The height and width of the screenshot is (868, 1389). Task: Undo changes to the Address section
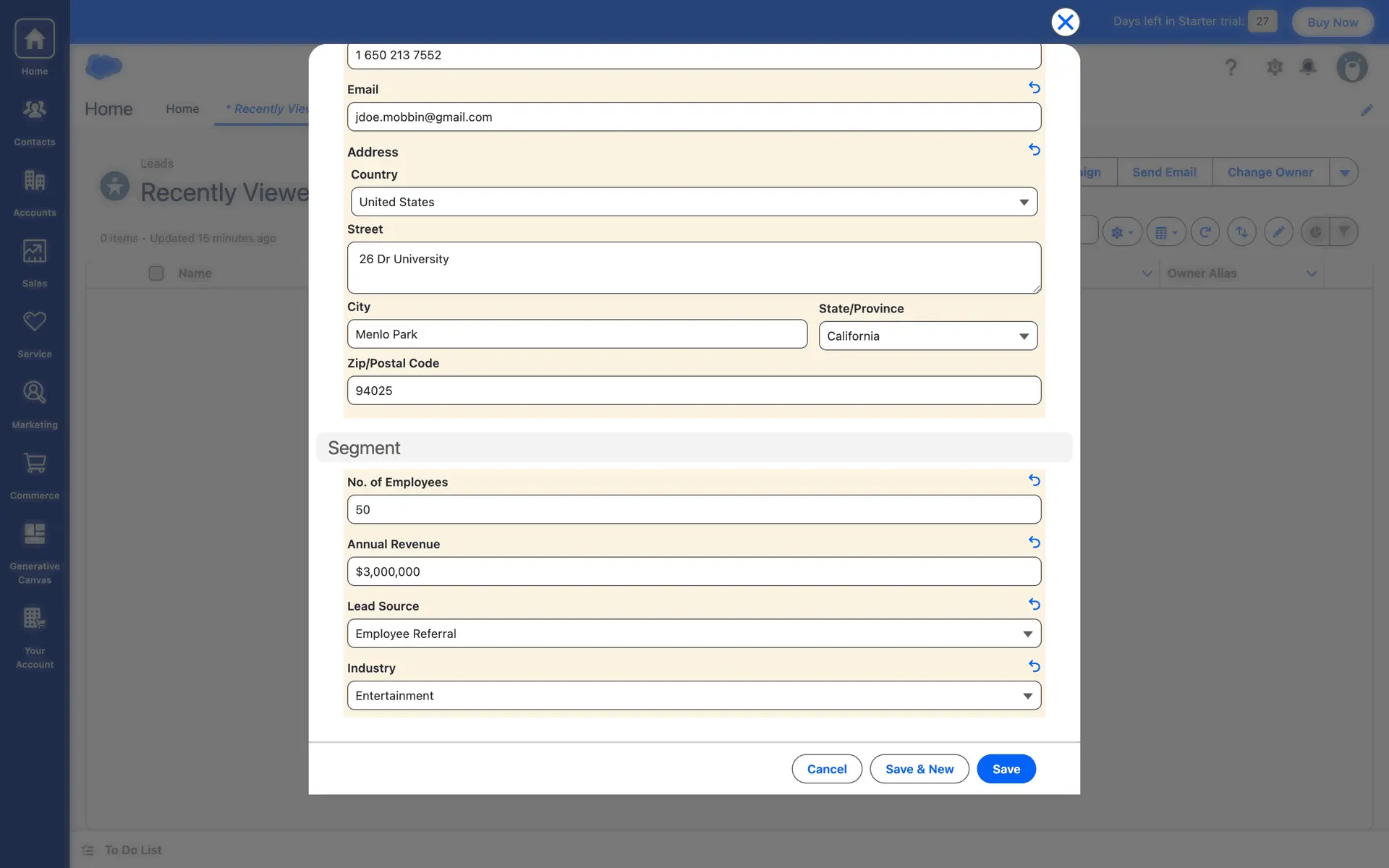pyautogui.click(x=1034, y=150)
